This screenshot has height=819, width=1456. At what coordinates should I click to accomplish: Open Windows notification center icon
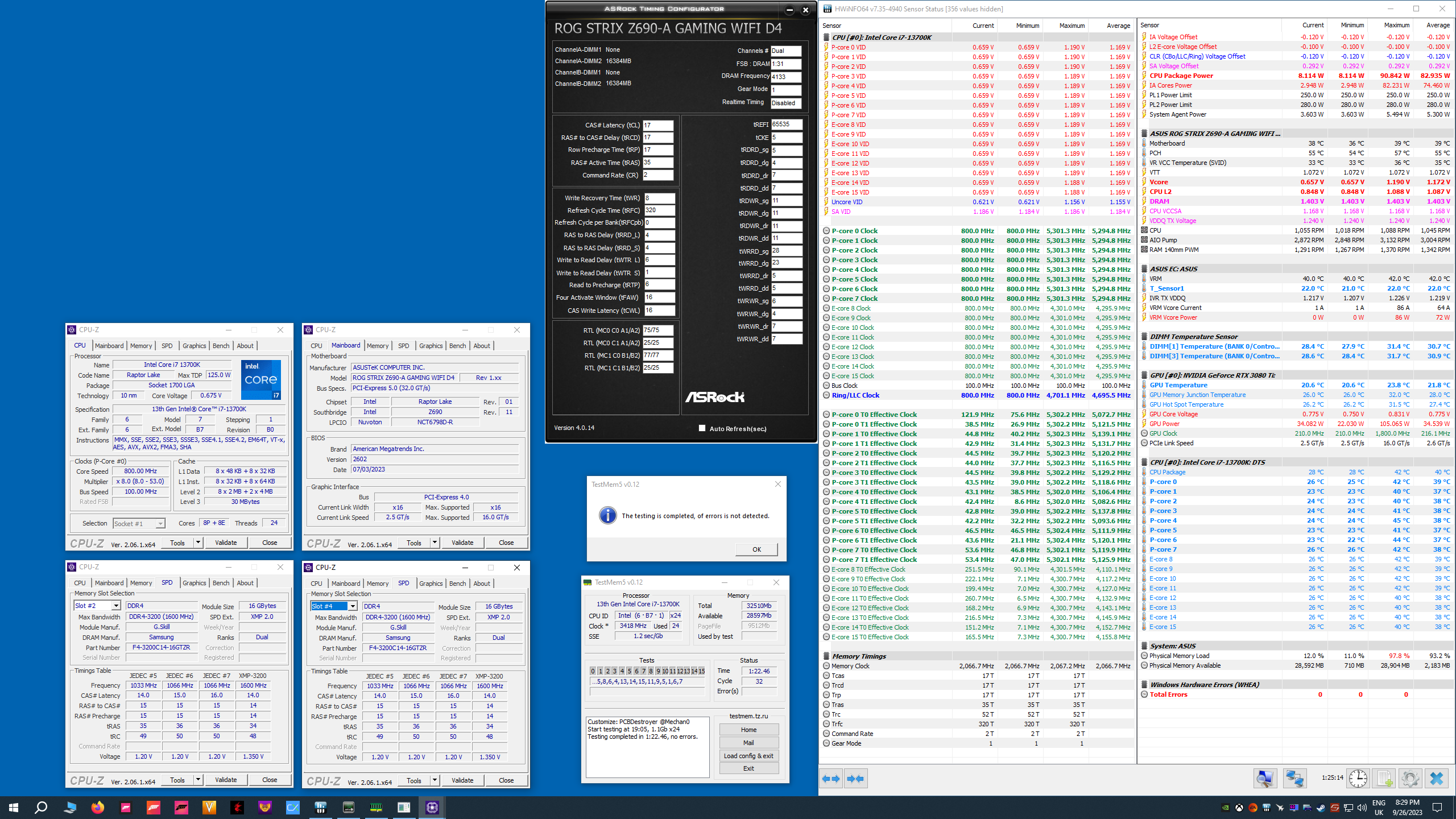tap(1437, 808)
